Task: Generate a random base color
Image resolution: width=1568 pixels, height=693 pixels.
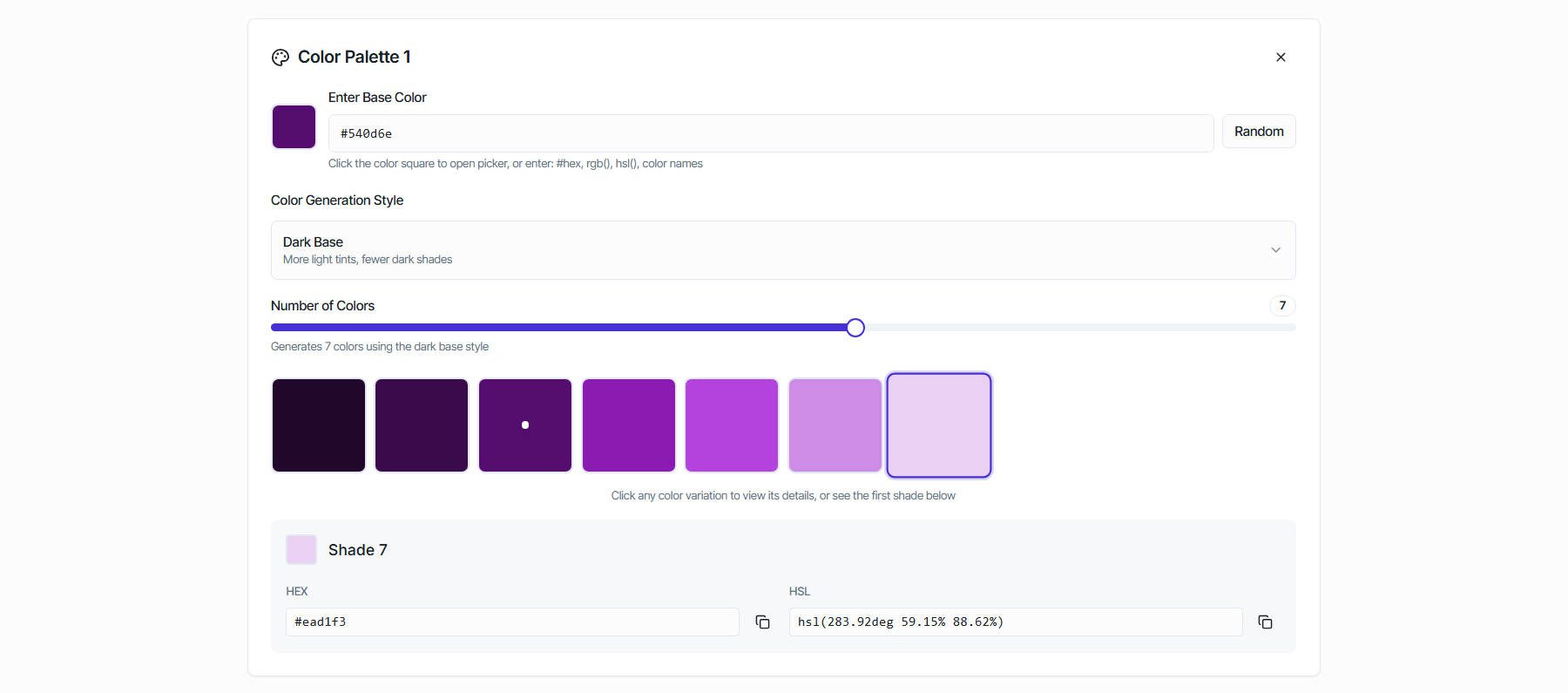Action: pos(1259,132)
